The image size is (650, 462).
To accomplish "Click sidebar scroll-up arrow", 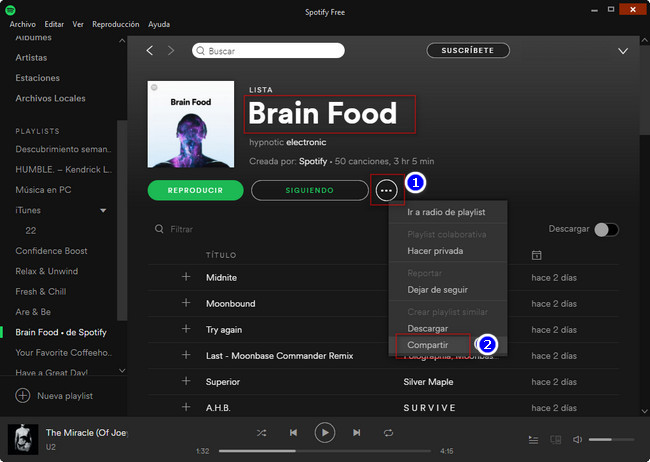I will [x=122, y=41].
